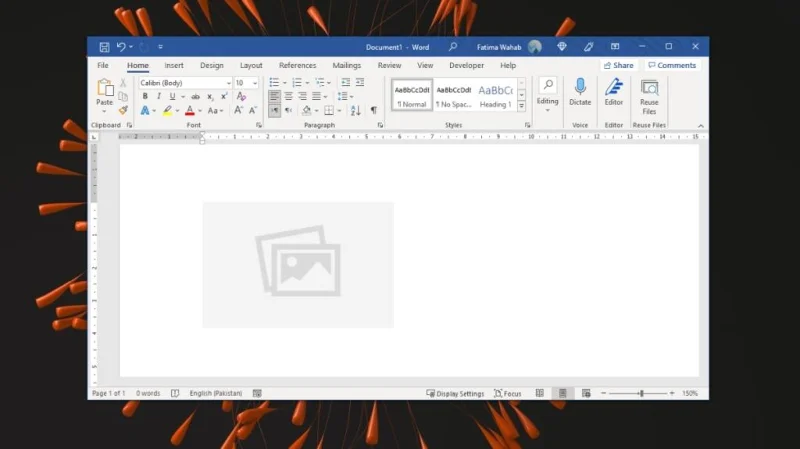Cut selection with the scissors icon

[x=123, y=83]
